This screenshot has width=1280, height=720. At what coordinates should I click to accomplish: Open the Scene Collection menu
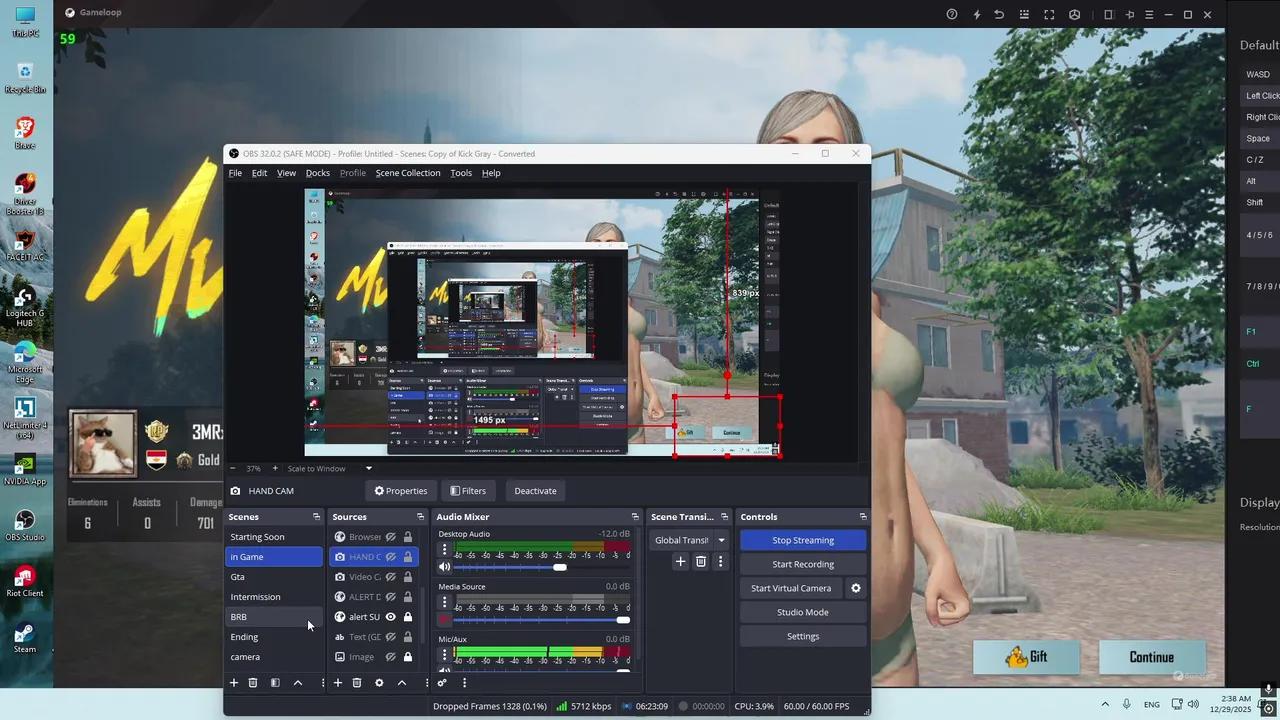point(408,172)
